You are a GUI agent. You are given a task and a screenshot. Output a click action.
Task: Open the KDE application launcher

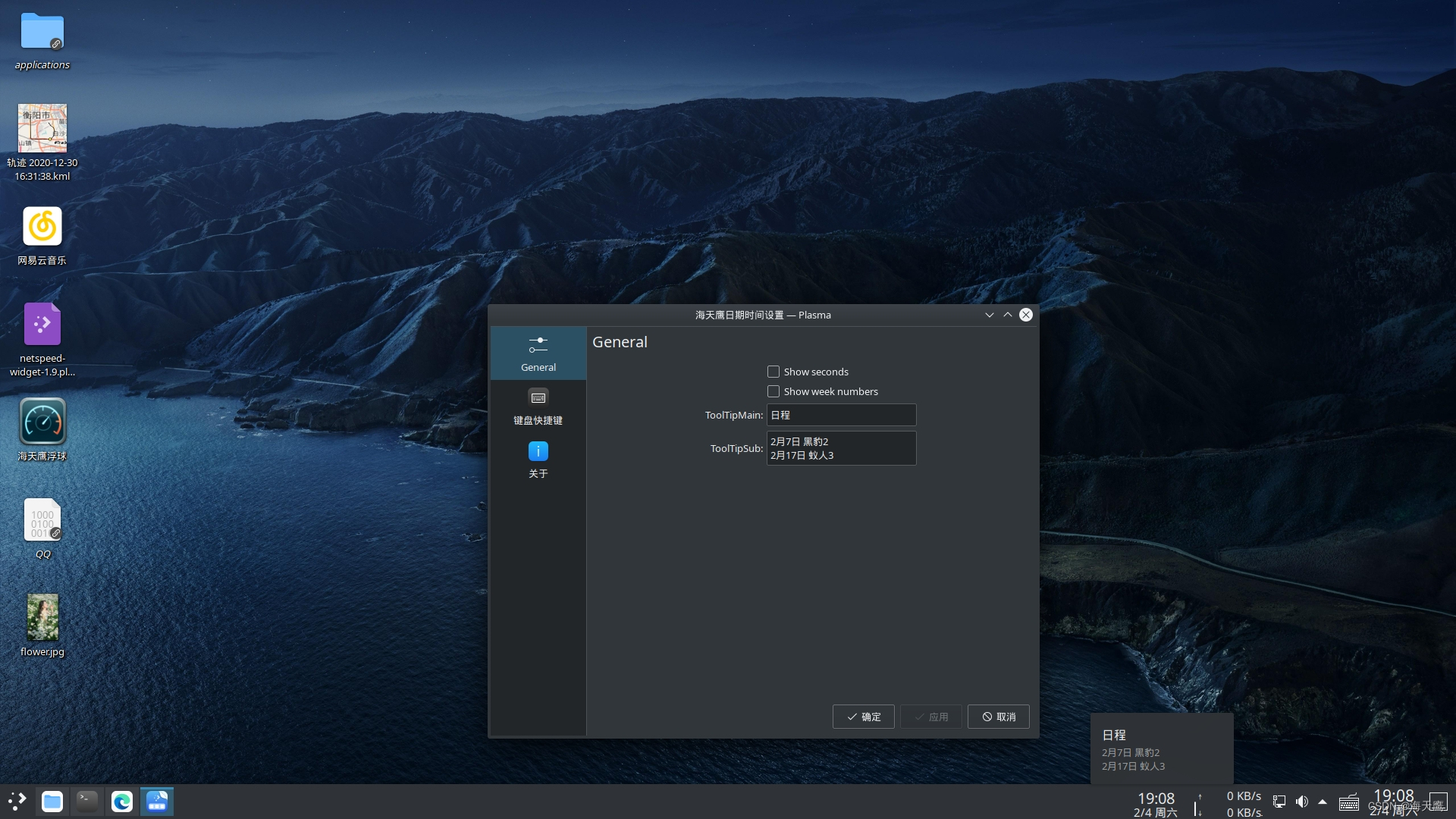point(17,801)
